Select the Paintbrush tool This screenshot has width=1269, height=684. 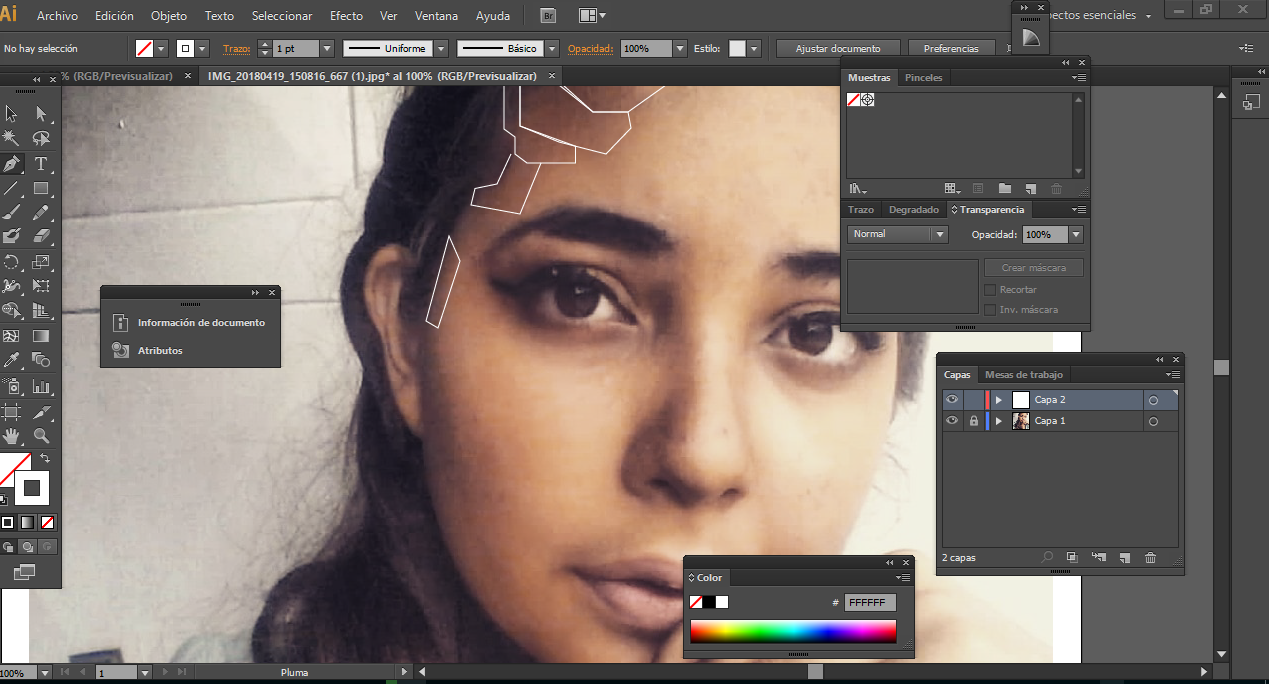click(x=12, y=212)
